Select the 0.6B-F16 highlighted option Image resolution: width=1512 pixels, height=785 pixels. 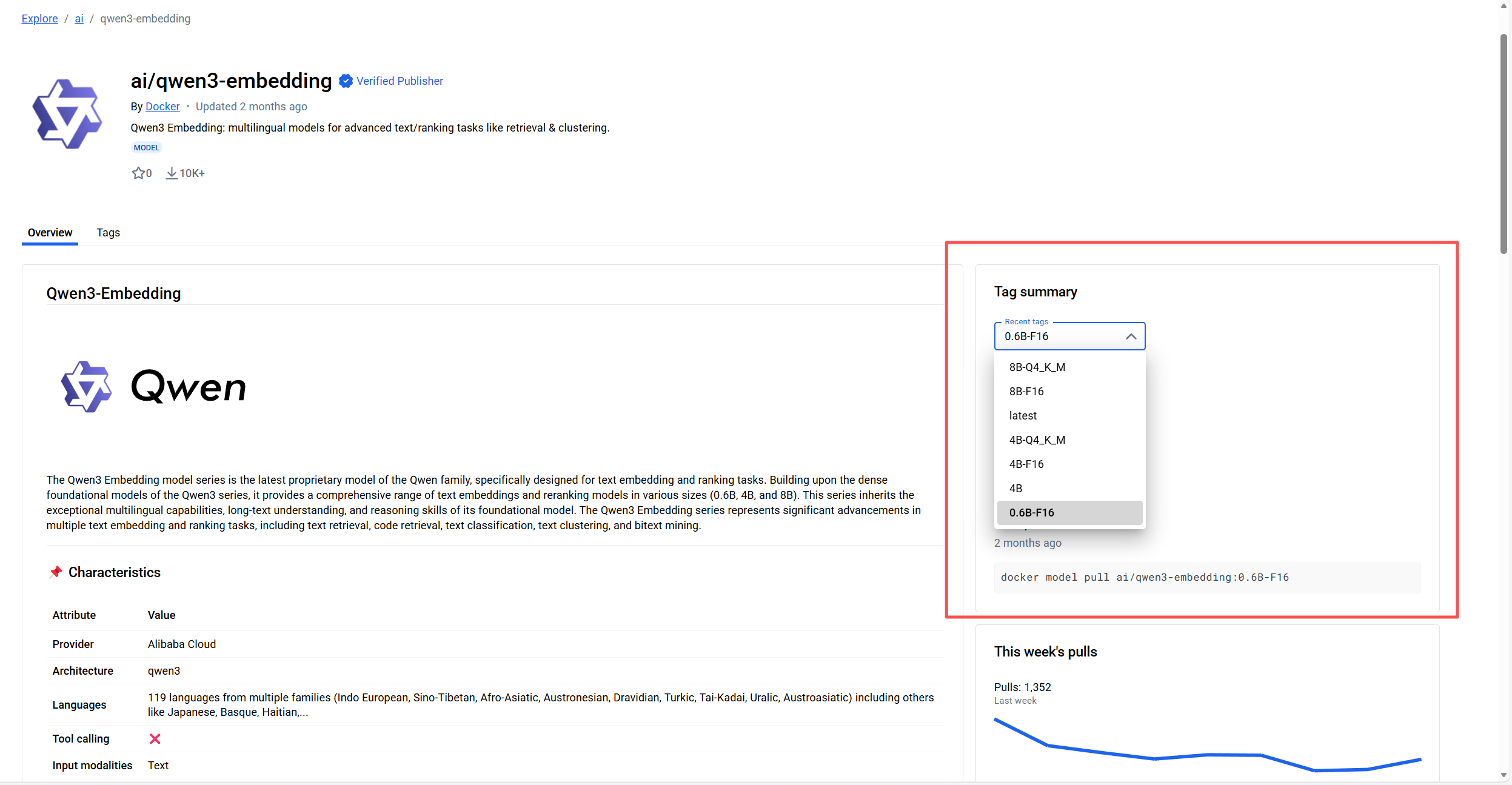[x=1031, y=513]
